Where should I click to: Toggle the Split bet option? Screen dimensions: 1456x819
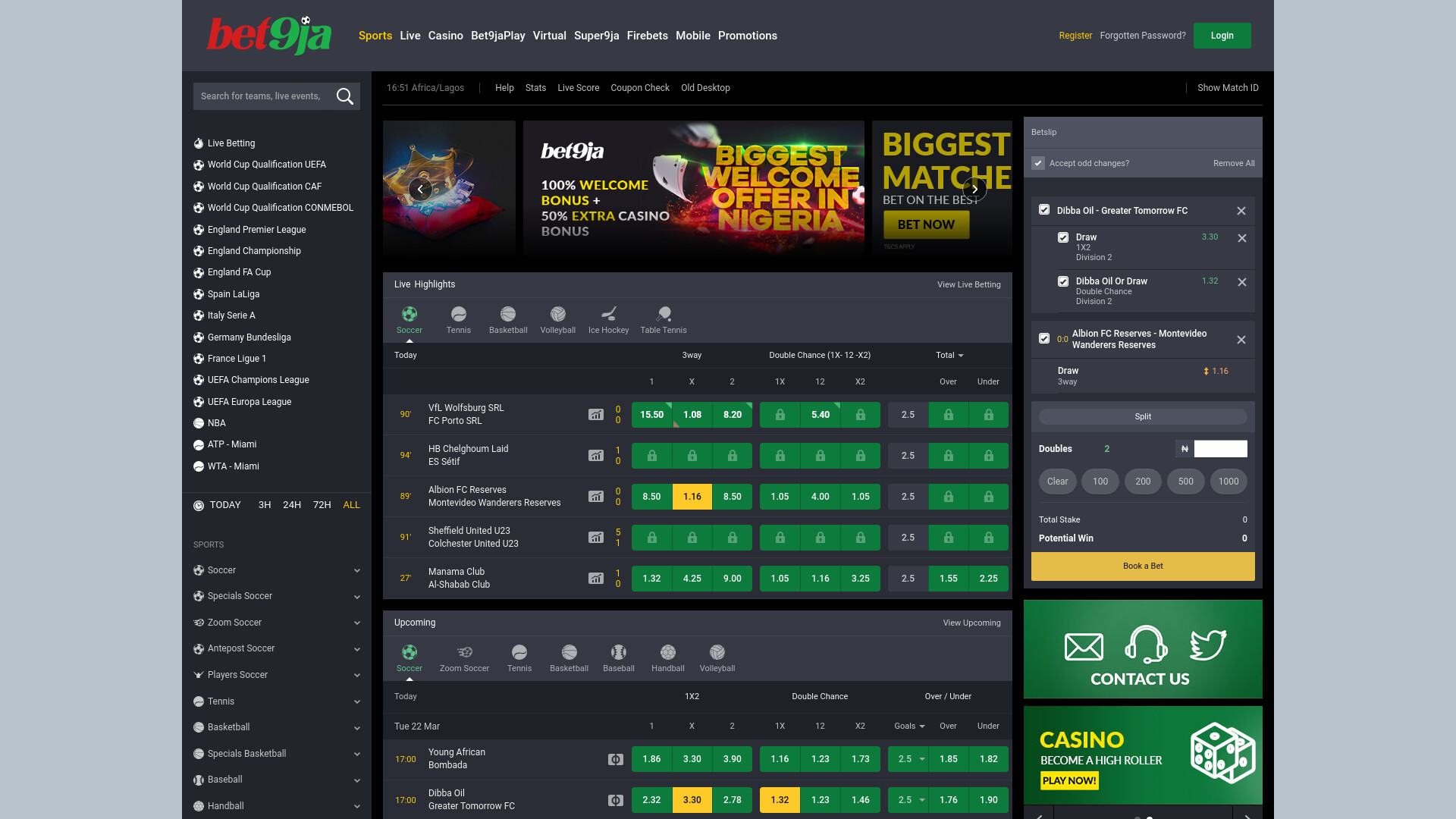point(1143,416)
